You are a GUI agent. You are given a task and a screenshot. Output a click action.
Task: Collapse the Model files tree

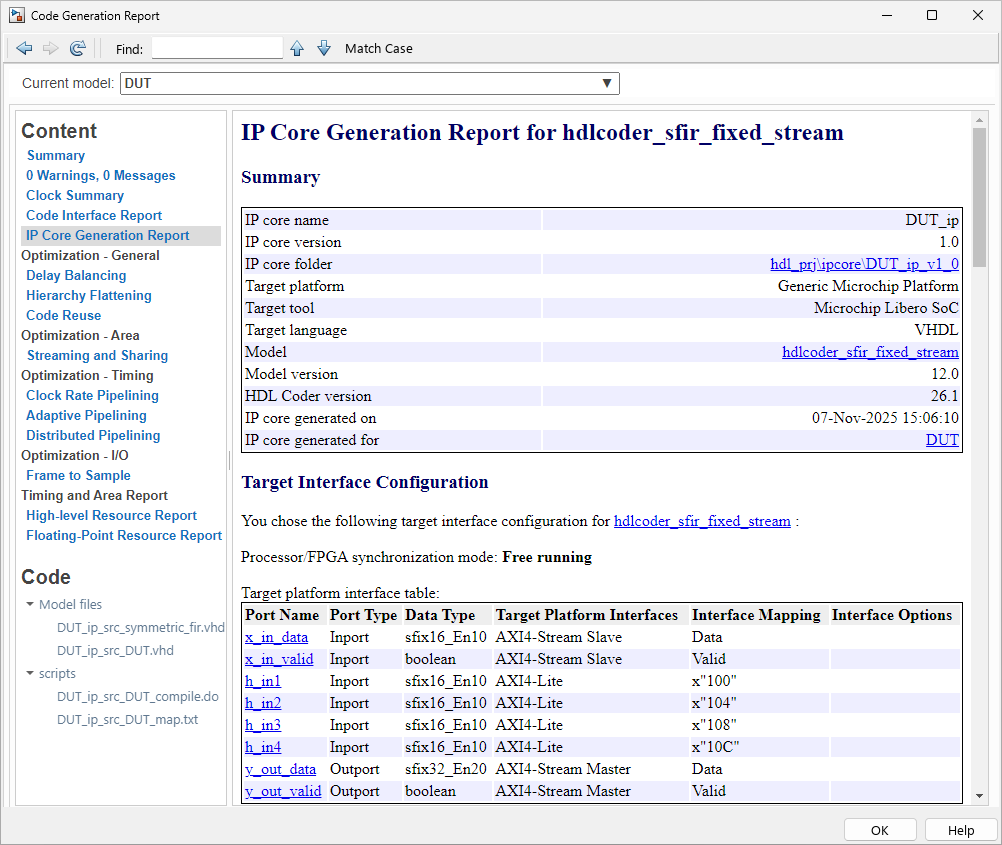pos(29,604)
